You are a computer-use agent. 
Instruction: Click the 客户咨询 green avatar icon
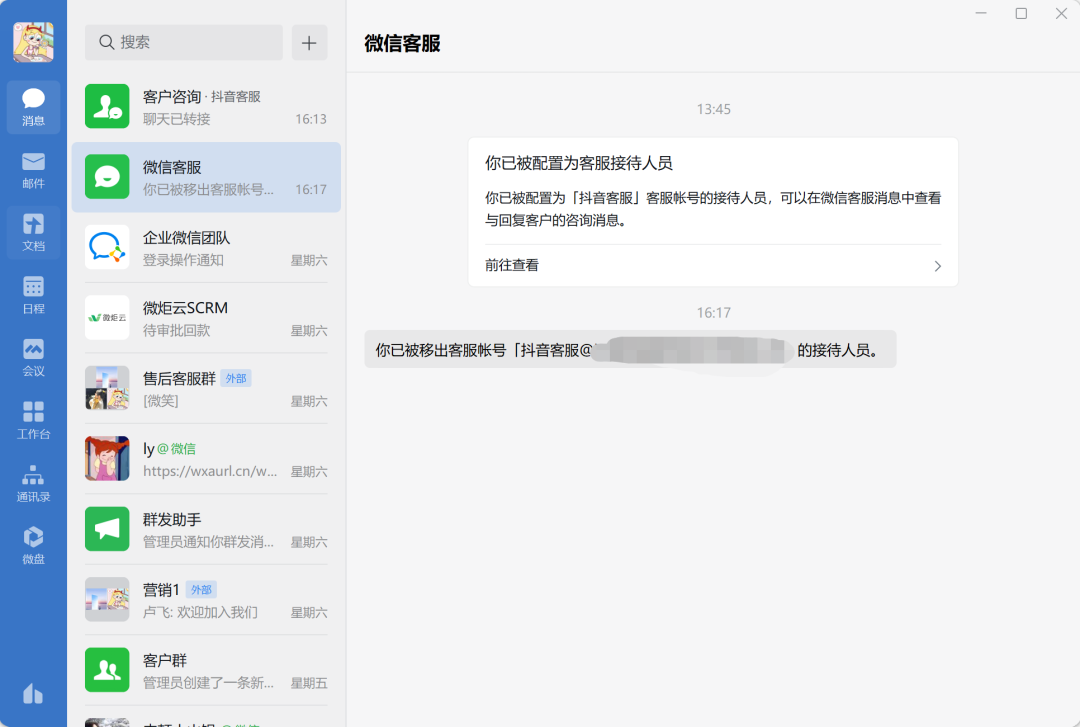coord(107,106)
